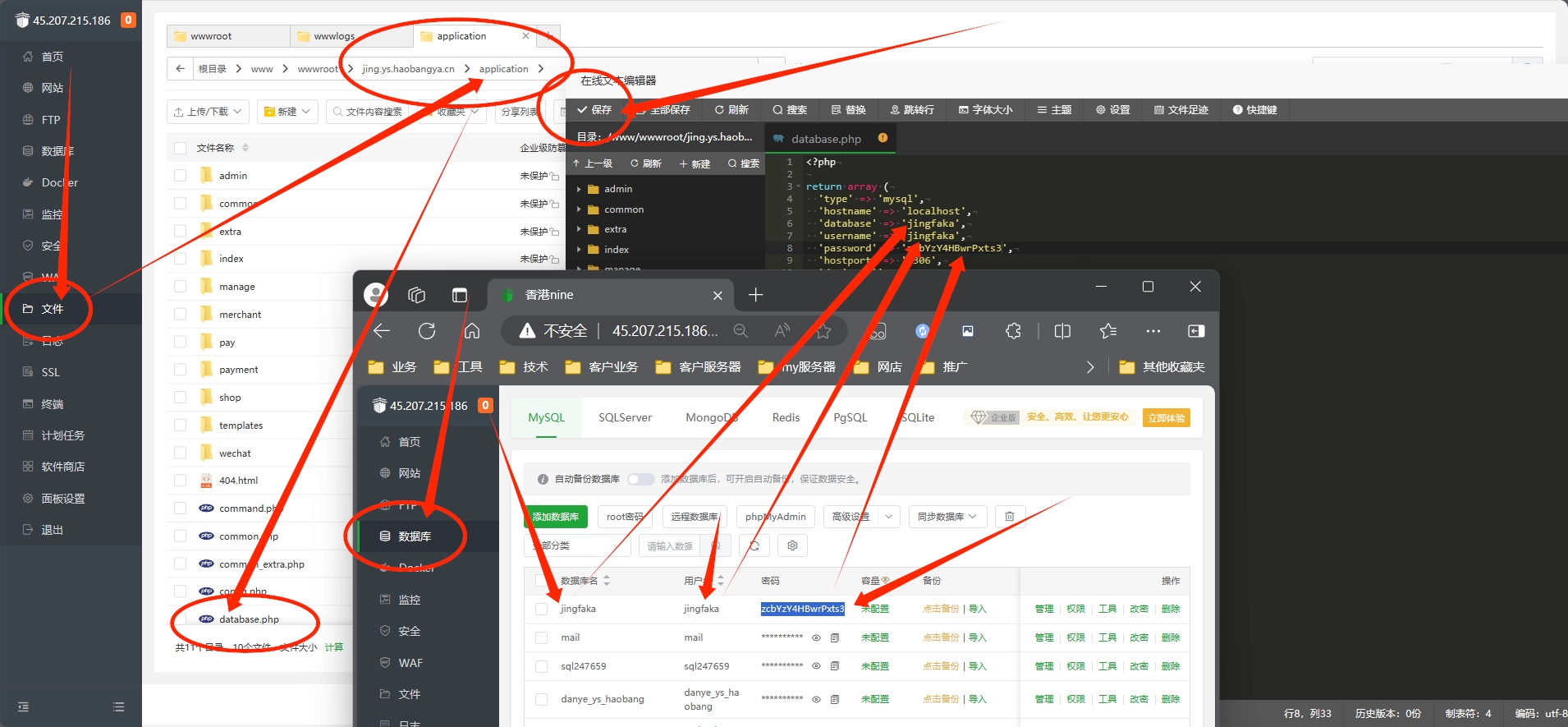Check the mail database row checkbox
The height and width of the screenshot is (727, 1568).
click(x=541, y=638)
